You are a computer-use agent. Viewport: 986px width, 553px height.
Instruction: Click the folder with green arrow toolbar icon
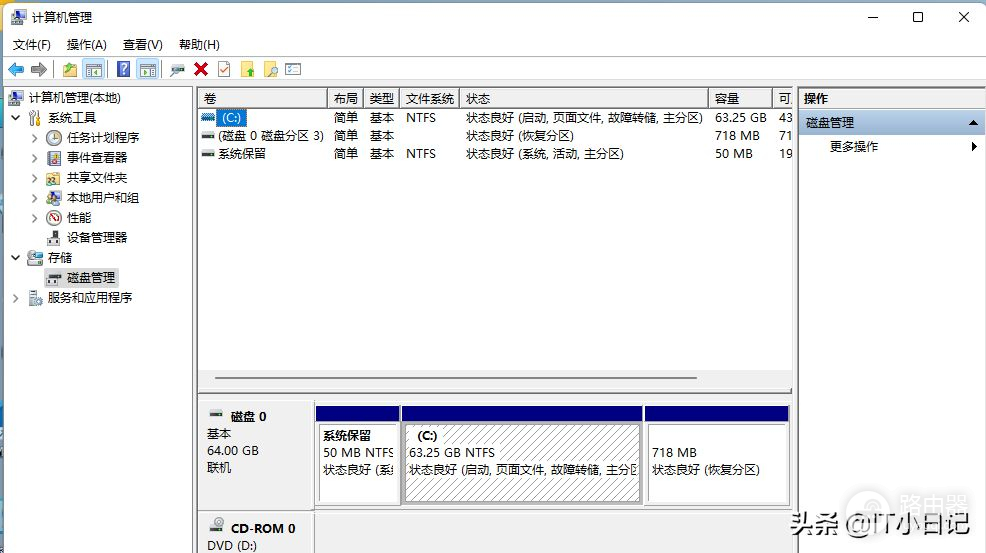[247, 69]
